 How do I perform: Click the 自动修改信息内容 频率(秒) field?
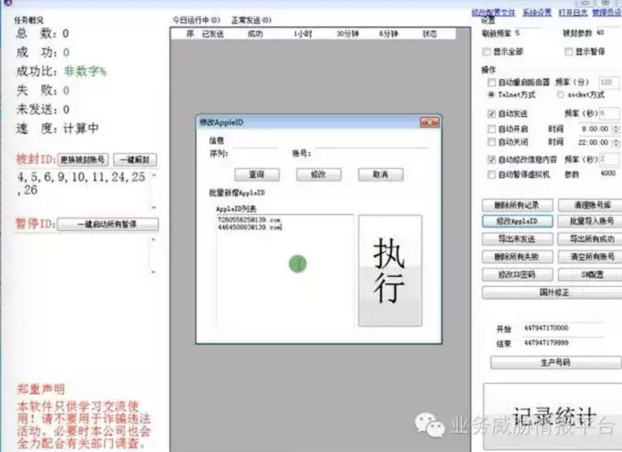pos(609,159)
